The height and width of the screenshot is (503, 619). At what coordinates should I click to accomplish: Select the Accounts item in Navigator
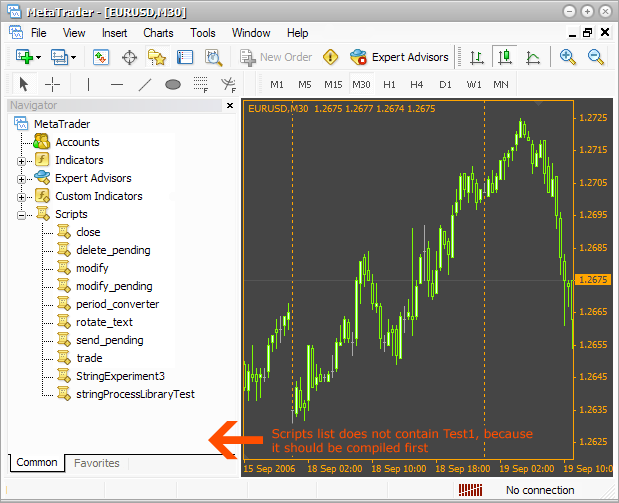77,142
